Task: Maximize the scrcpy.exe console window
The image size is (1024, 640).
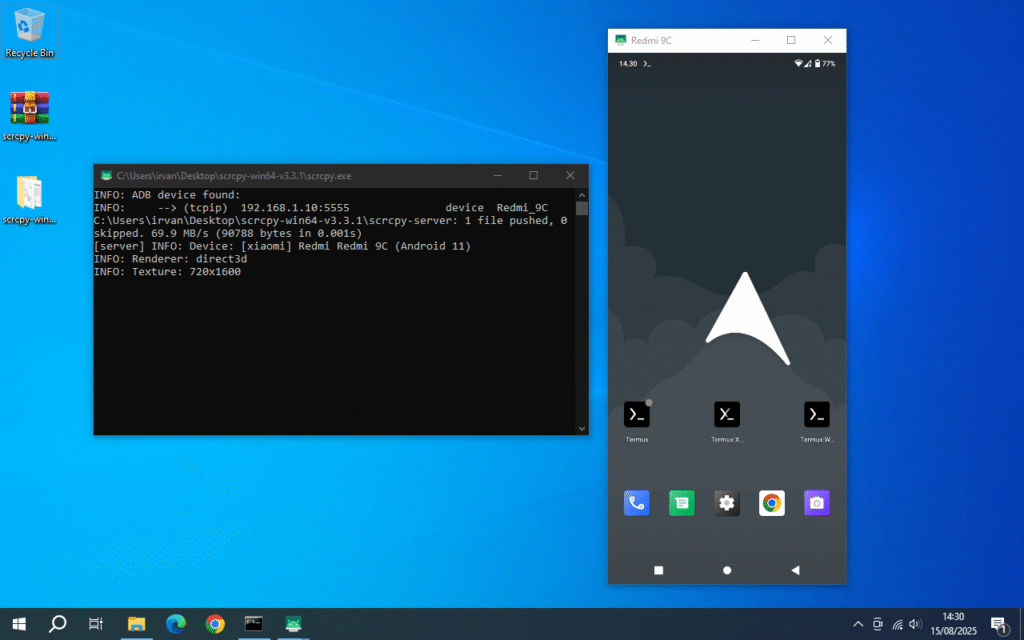Action: 534,176
